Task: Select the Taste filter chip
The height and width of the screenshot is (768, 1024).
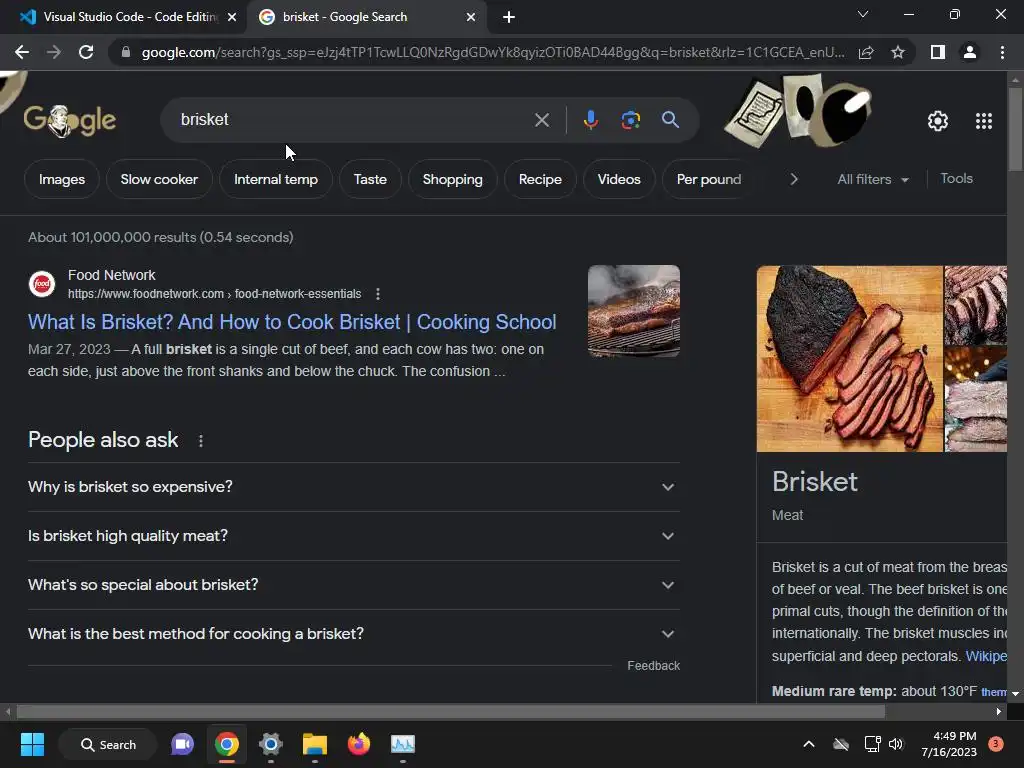Action: 370,179
